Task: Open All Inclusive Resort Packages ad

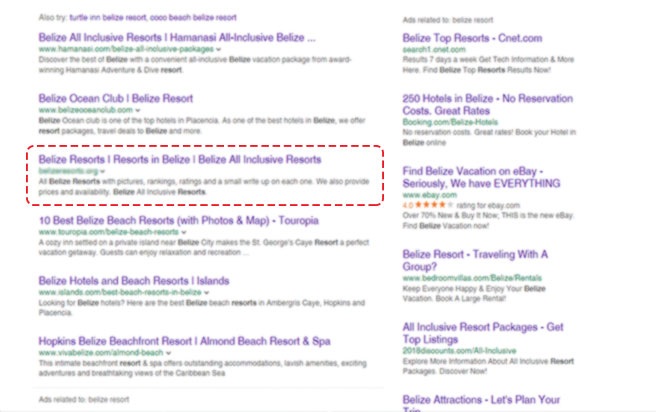Action: [483, 333]
